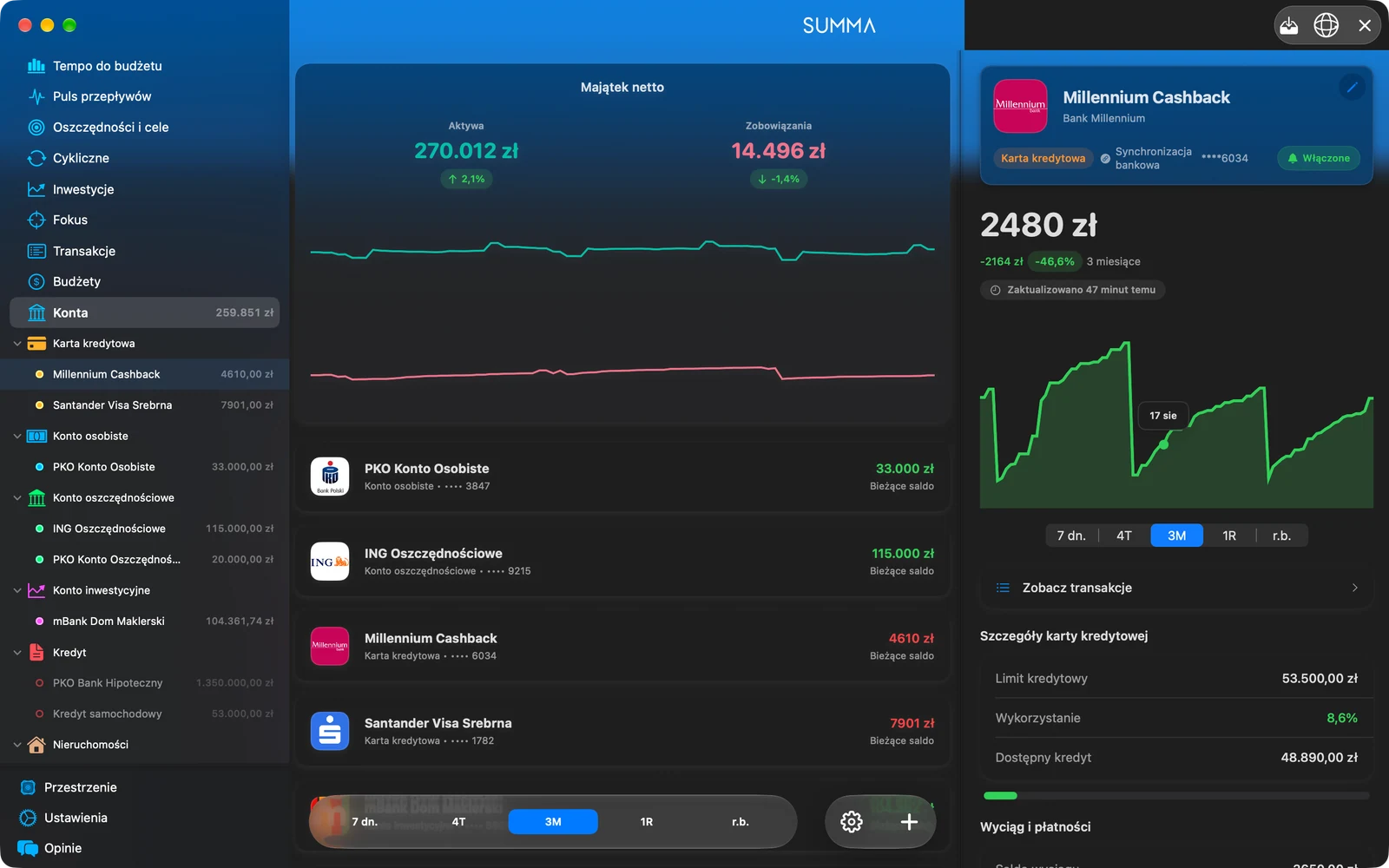The width and height of the screenshot is (1389, 868).
Task: Go to Fokus crosshair icon
Action: tap(36, 220)
